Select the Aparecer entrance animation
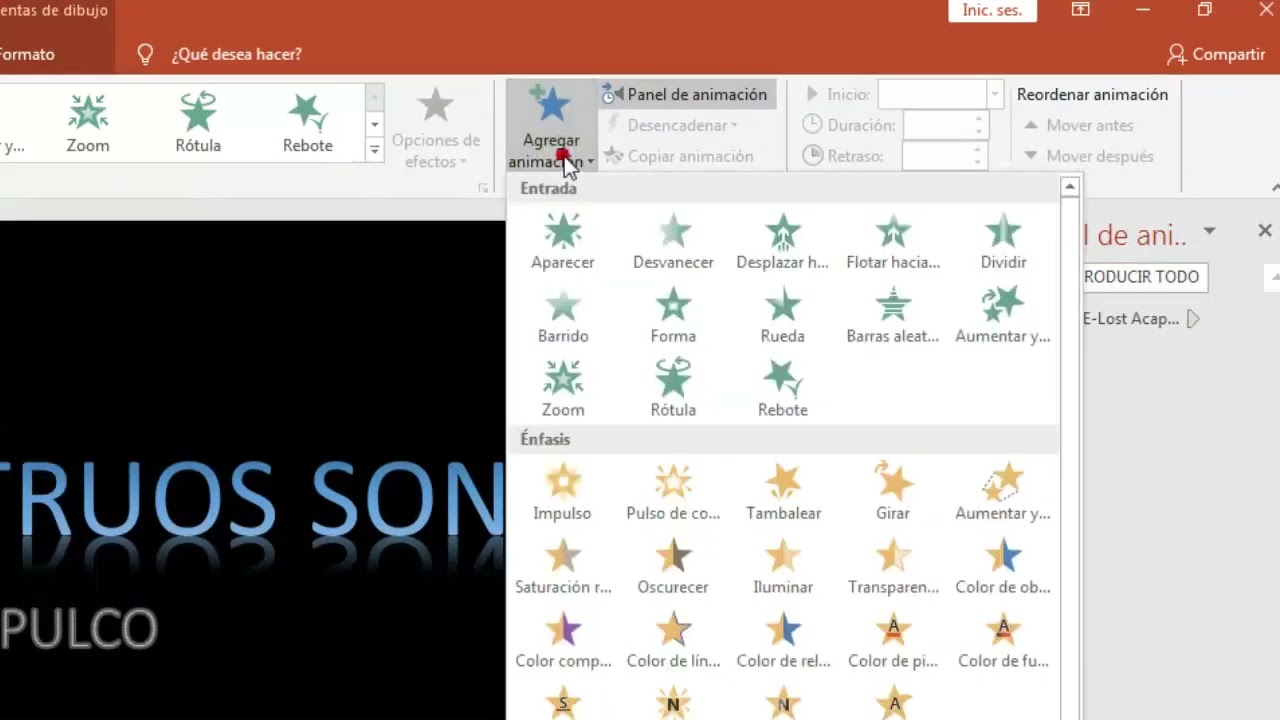The width and height of the screenshot is (1280, 720). pyautogui.click(x=563, y=242)
